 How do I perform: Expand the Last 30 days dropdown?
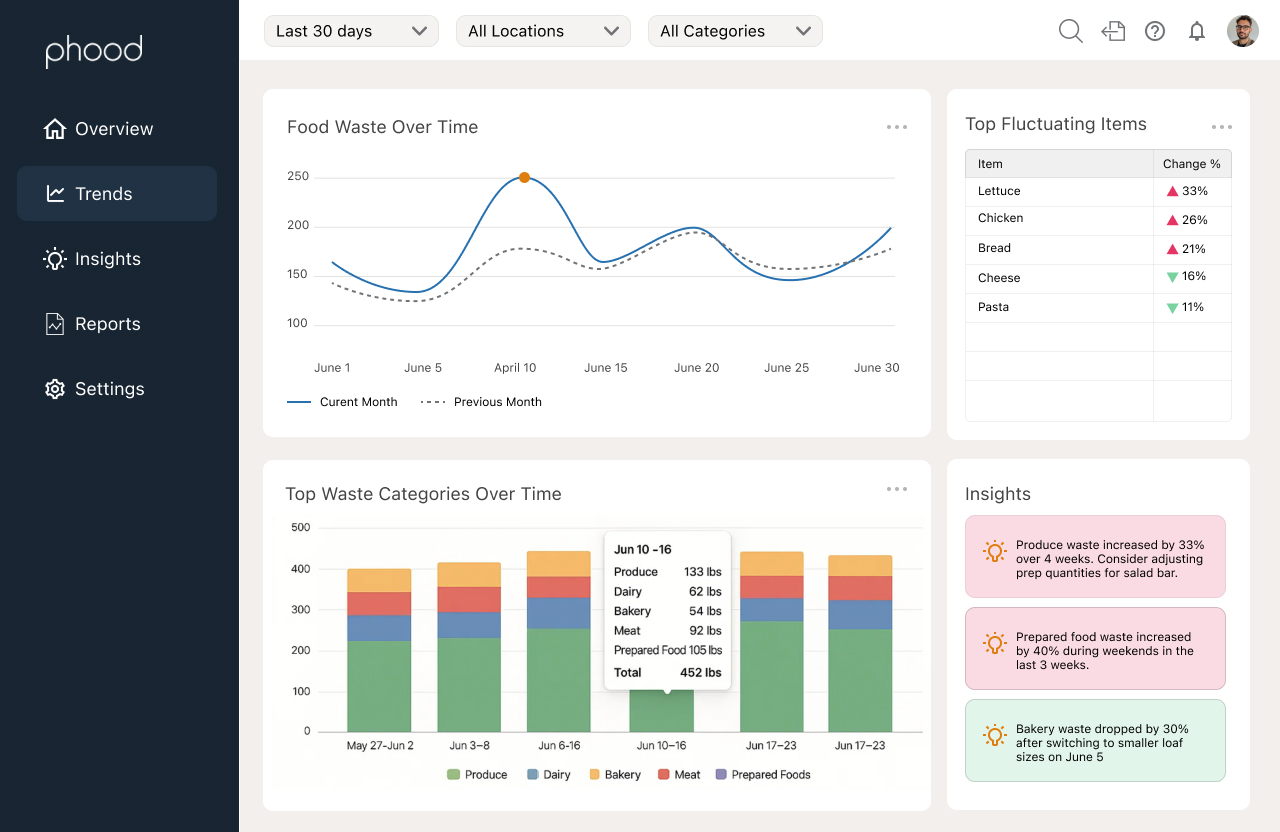[x=351, y=31]
